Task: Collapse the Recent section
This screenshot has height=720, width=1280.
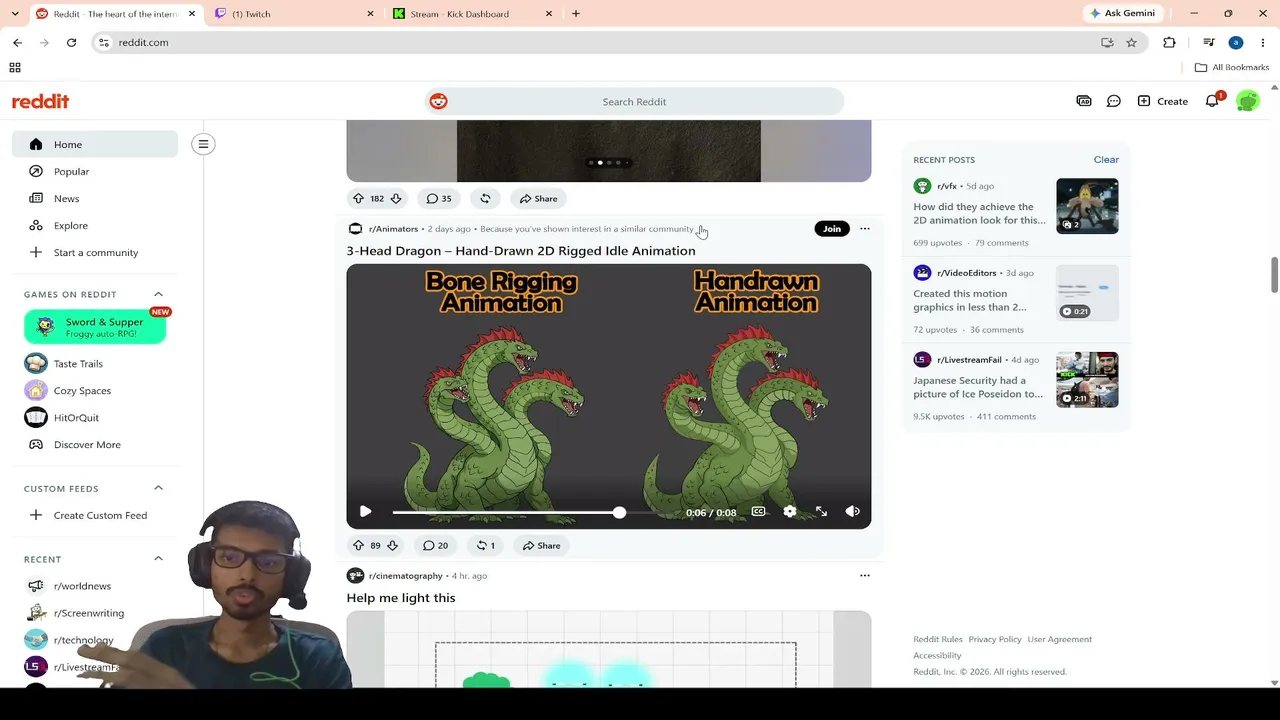Action: click(x=158, y=559)
